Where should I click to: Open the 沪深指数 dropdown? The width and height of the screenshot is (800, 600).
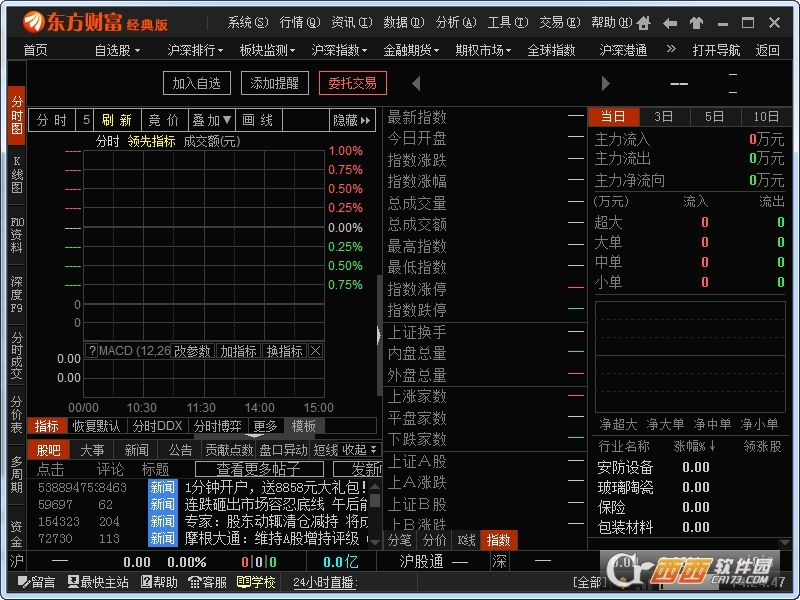[339, 50]
